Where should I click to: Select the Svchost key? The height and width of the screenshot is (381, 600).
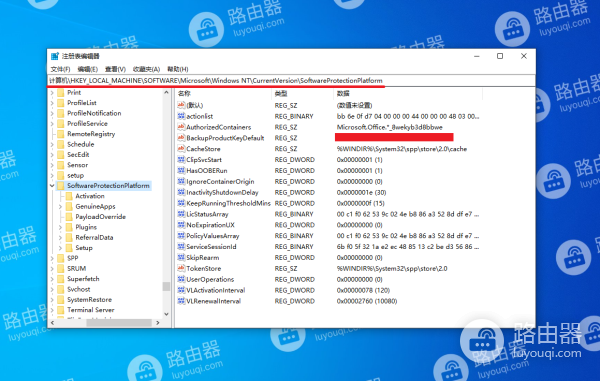point(78,289)
